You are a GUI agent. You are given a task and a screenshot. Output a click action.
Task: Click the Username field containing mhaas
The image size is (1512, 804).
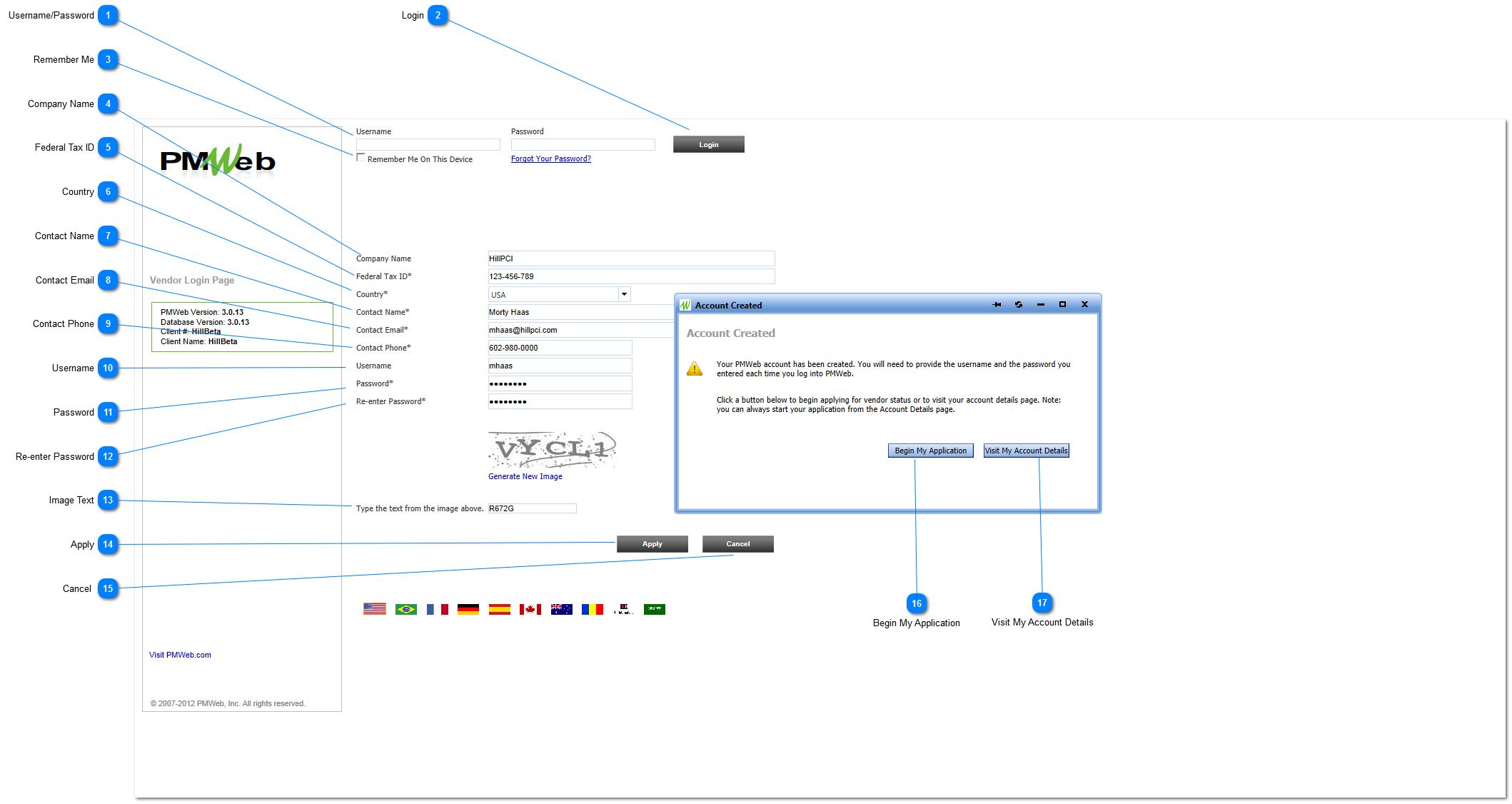(x=560, y=366)
